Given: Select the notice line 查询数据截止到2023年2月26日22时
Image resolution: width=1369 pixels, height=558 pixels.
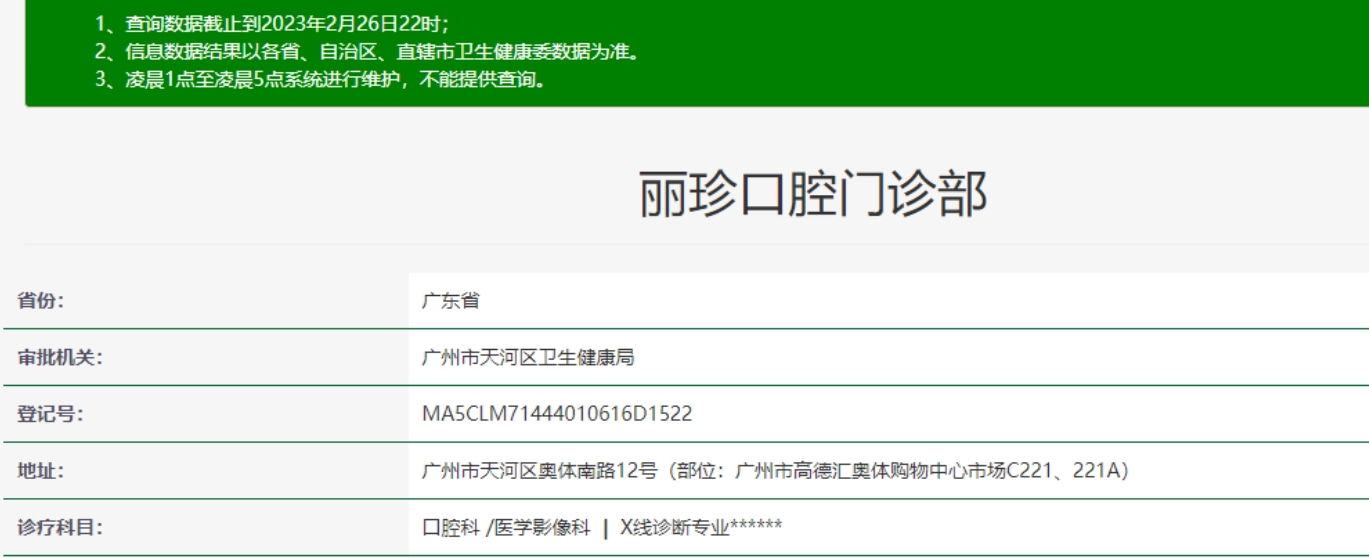Looking at the screenshot, I should click(272, 25).
